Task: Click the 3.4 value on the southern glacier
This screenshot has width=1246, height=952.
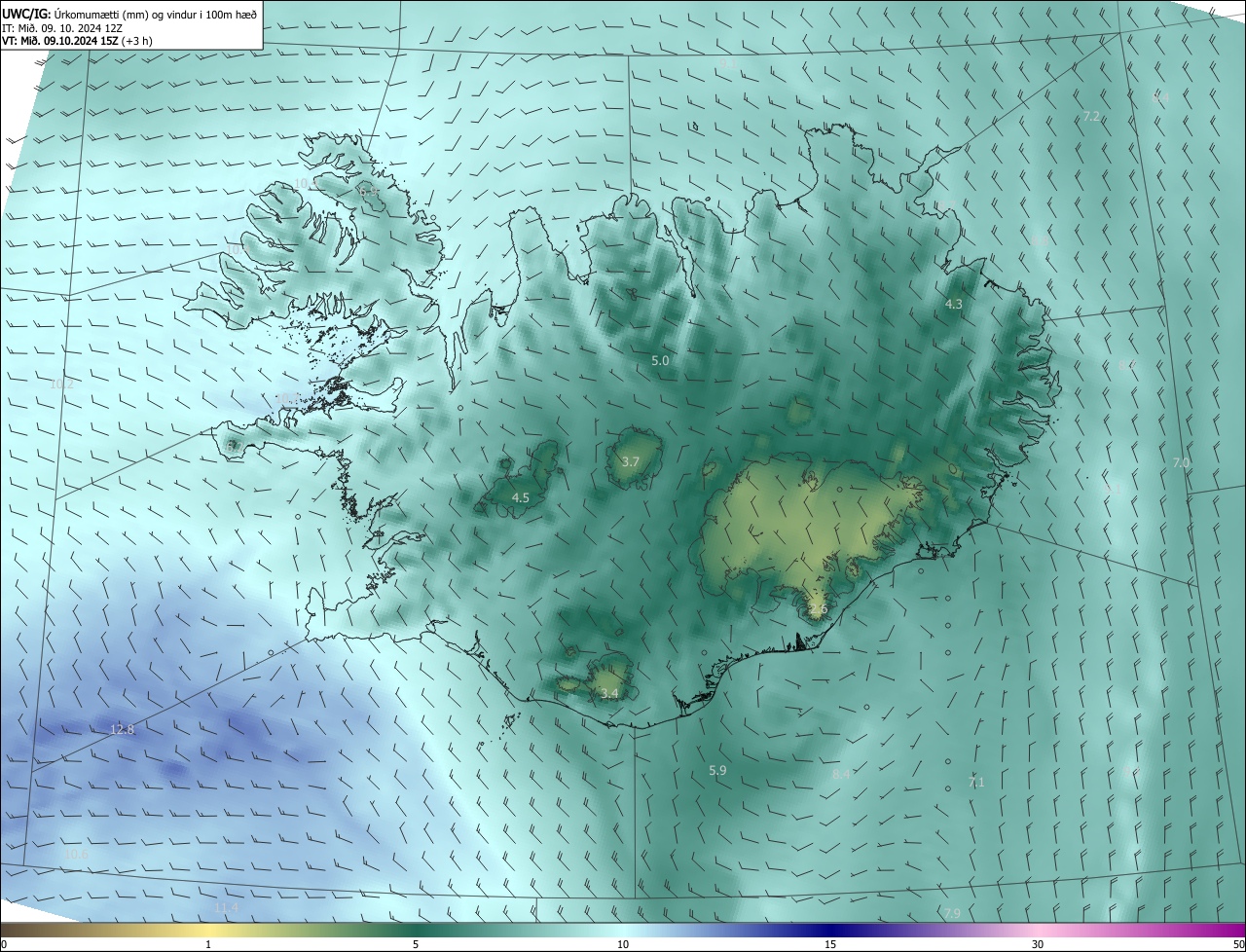Action: [x=609, y=694]
